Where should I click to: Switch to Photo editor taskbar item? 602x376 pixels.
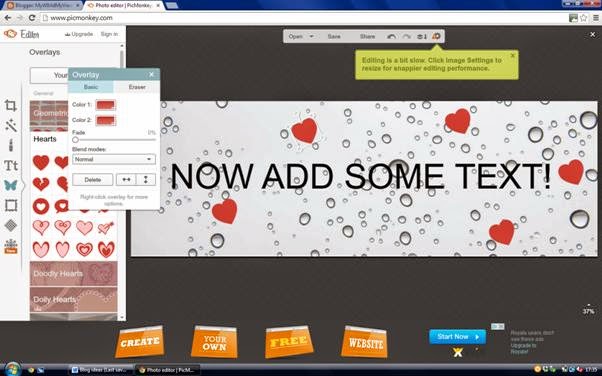168,370
